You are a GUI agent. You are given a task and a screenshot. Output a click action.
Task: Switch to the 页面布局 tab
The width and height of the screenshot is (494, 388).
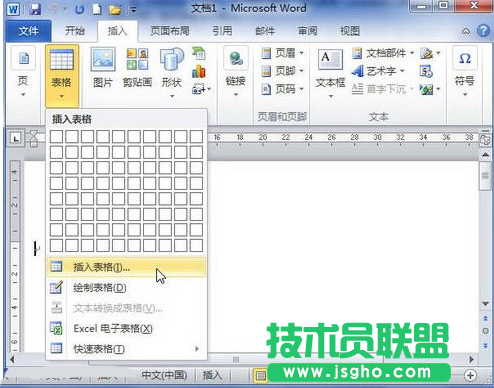170,31
